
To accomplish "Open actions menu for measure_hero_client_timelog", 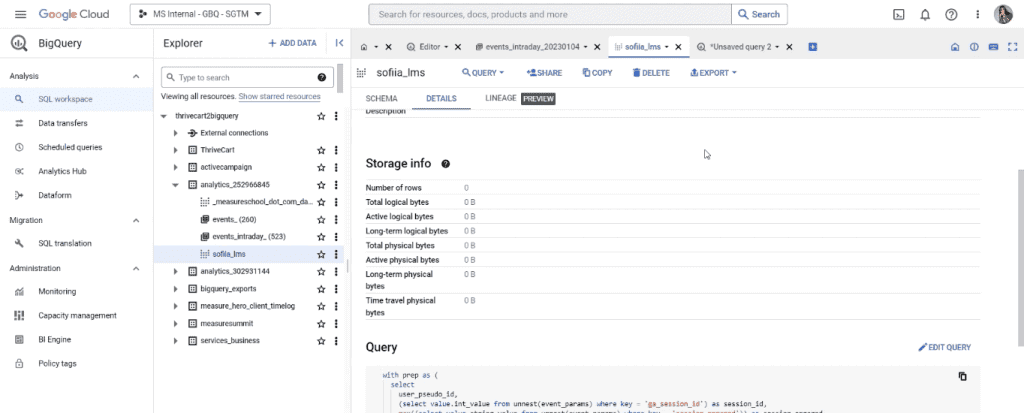I will [336, 306].
